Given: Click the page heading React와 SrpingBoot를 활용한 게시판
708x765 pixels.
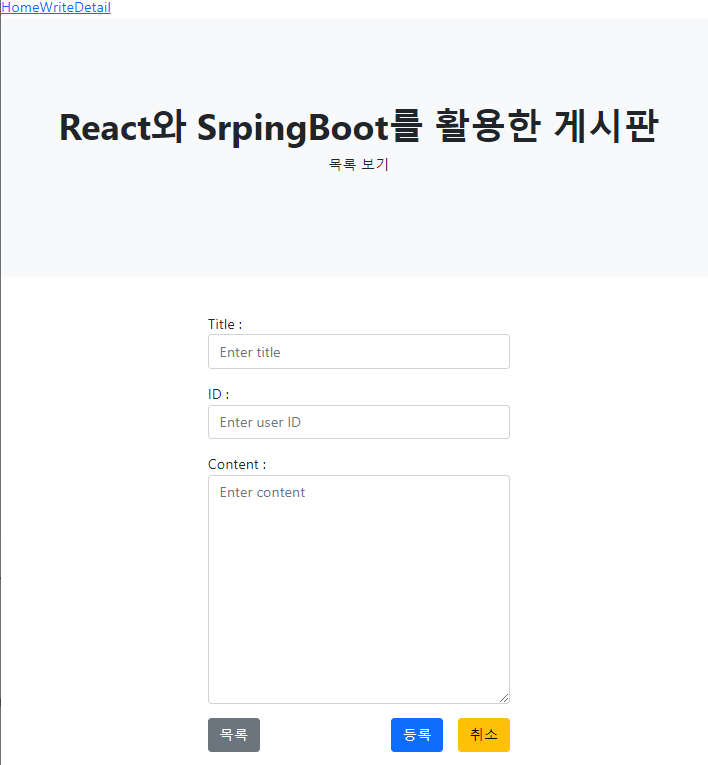Looking at the screenshot, I should (359, 127).
